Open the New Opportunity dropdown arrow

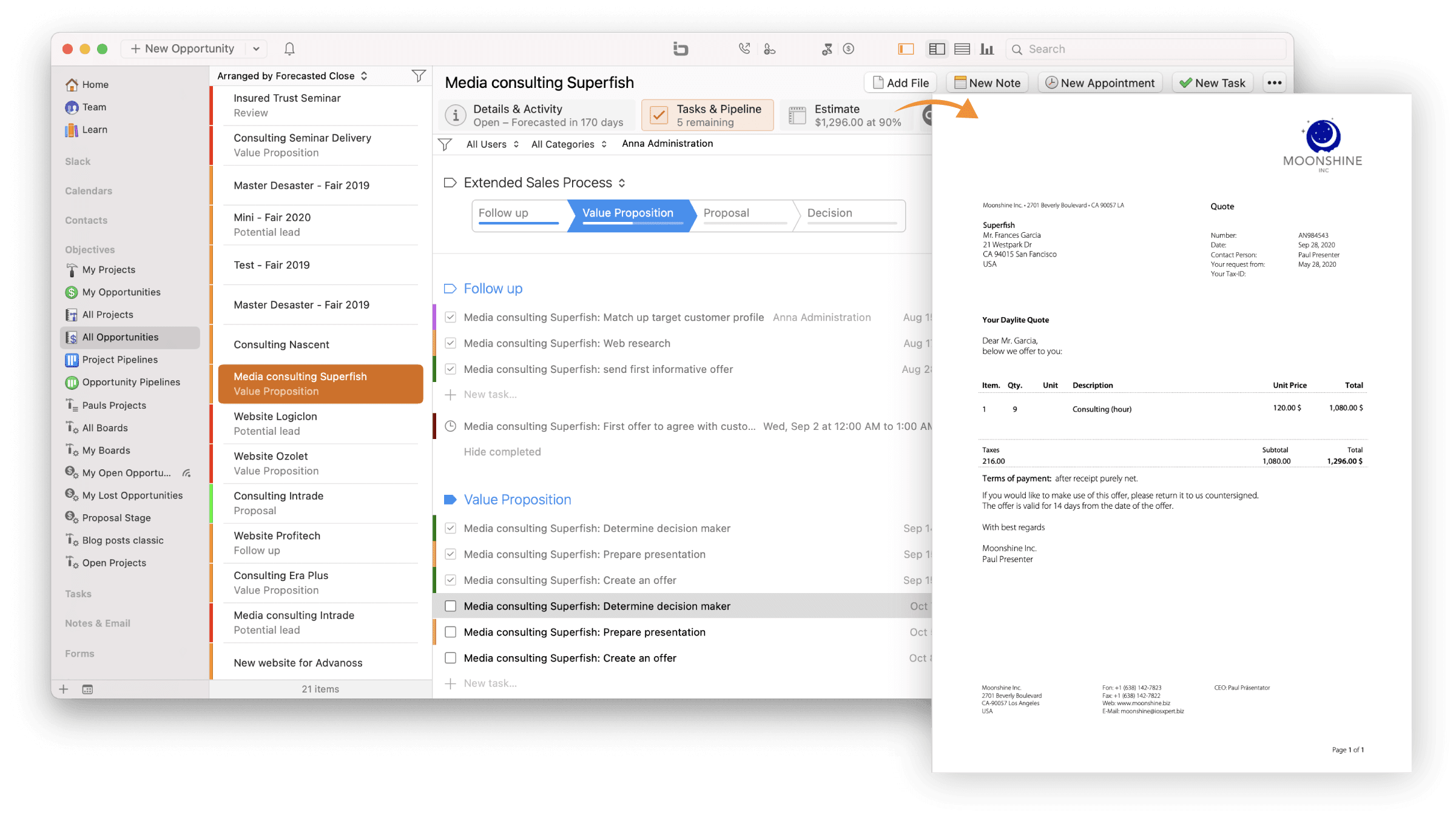256,49
